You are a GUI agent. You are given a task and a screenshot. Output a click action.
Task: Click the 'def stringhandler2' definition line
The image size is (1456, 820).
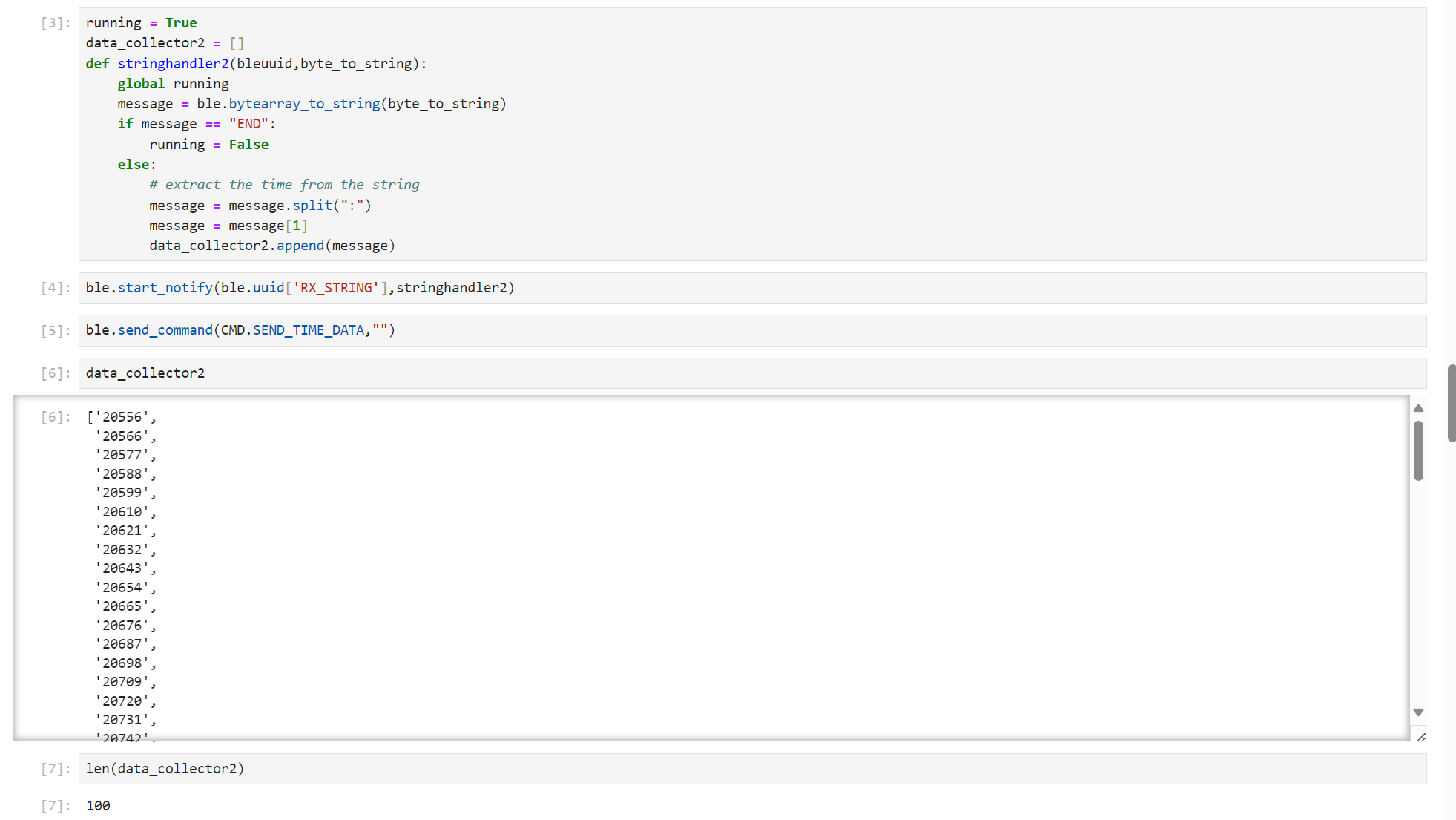(x=256, y=64)
